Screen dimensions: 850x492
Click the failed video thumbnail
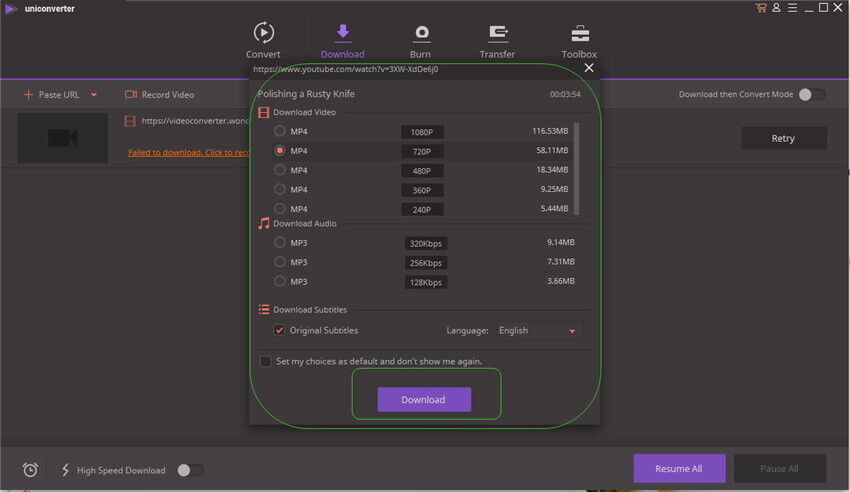pyautogui.click(x=62, y=138)
